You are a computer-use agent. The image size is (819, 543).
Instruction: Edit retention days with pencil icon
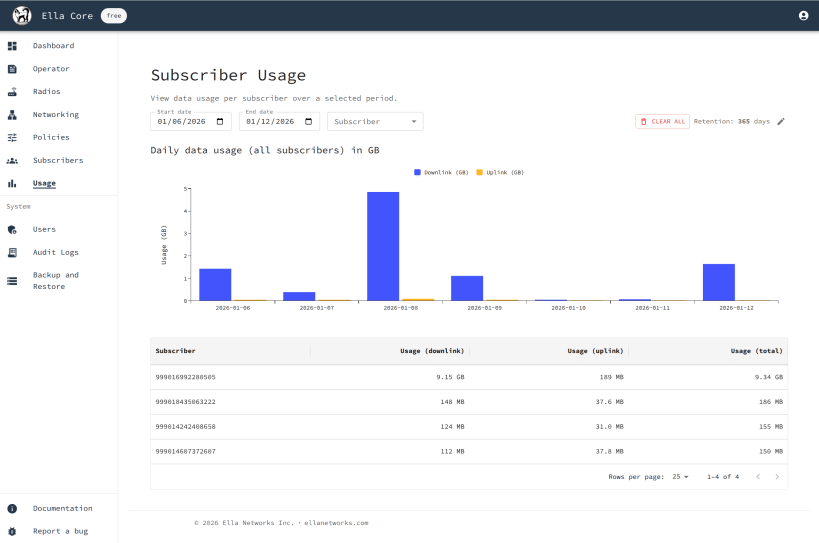click(x=781, y=122)
